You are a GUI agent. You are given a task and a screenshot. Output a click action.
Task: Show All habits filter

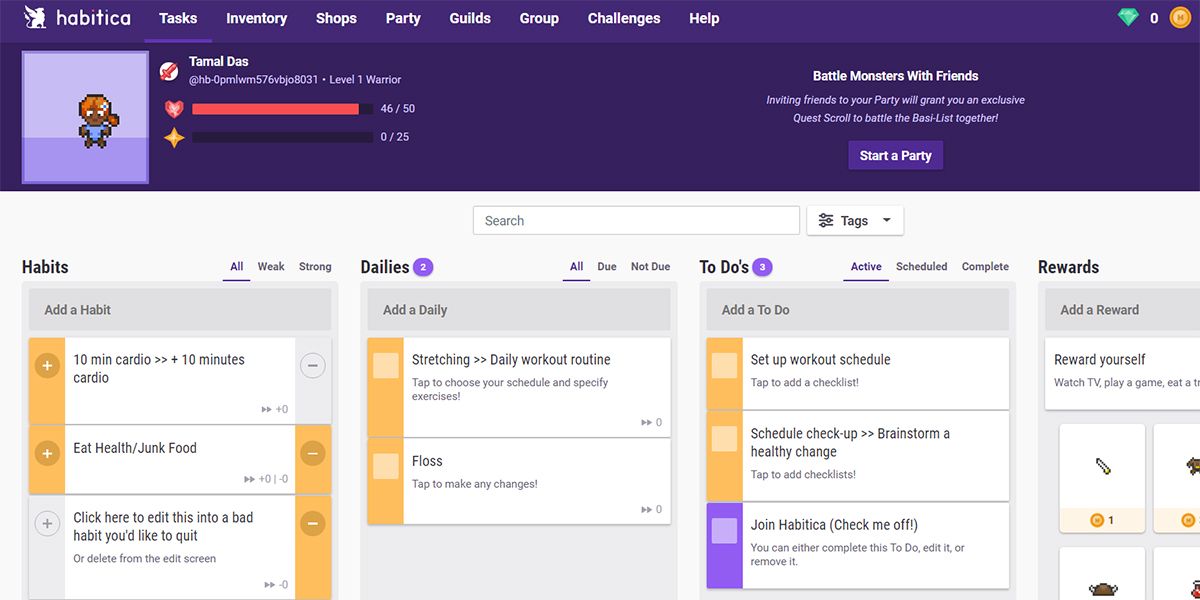point(237,267)
